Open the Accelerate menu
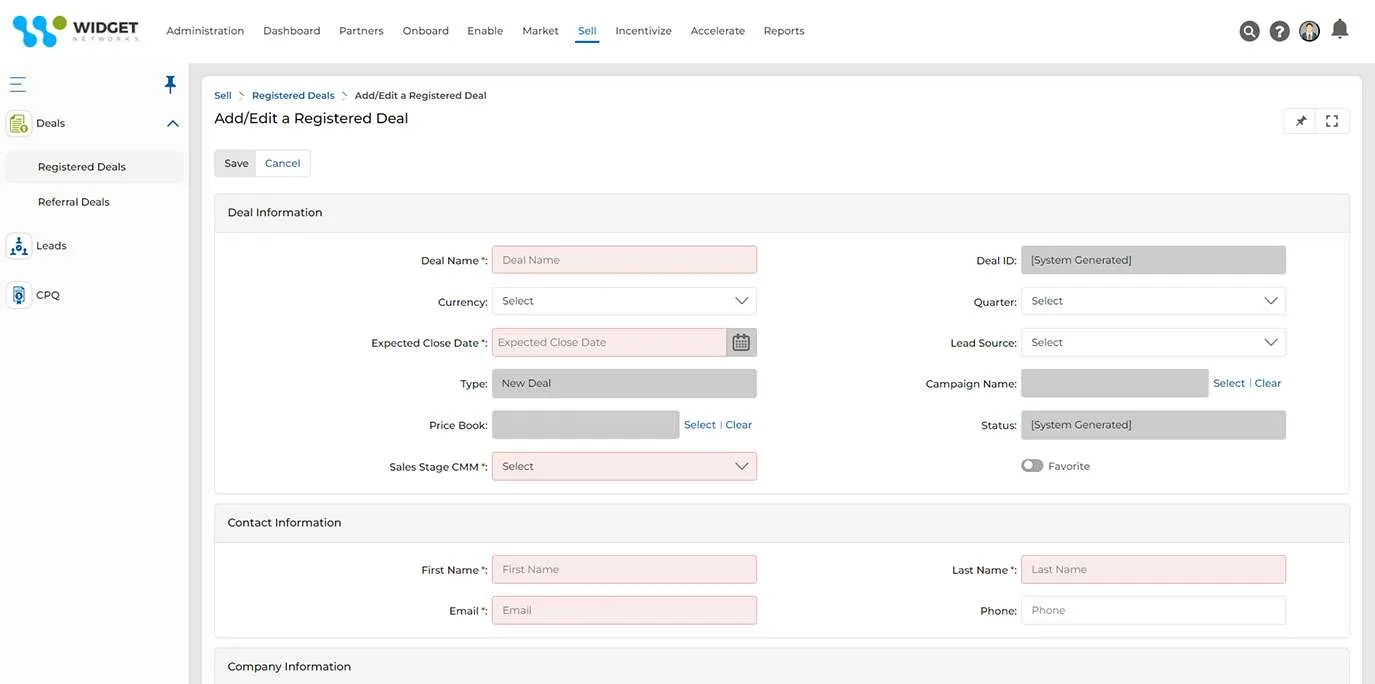The width and height of the screenshot is (1375, 684). coord(718,31)
